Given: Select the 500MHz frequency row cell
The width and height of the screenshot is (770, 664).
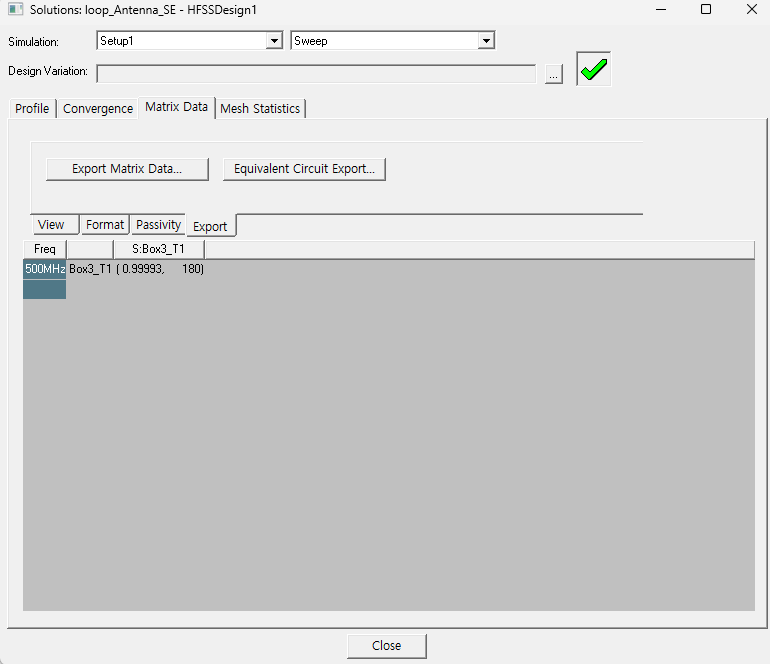Looking at the screenshot, I should tap(45, 269).
